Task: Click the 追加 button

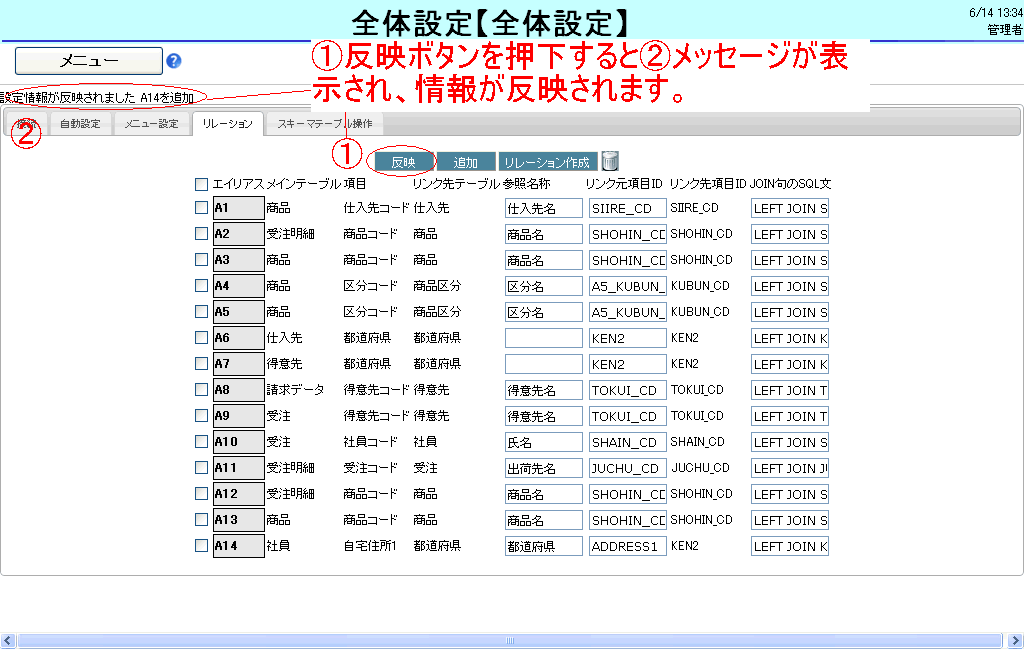Action: pos(466,162)
